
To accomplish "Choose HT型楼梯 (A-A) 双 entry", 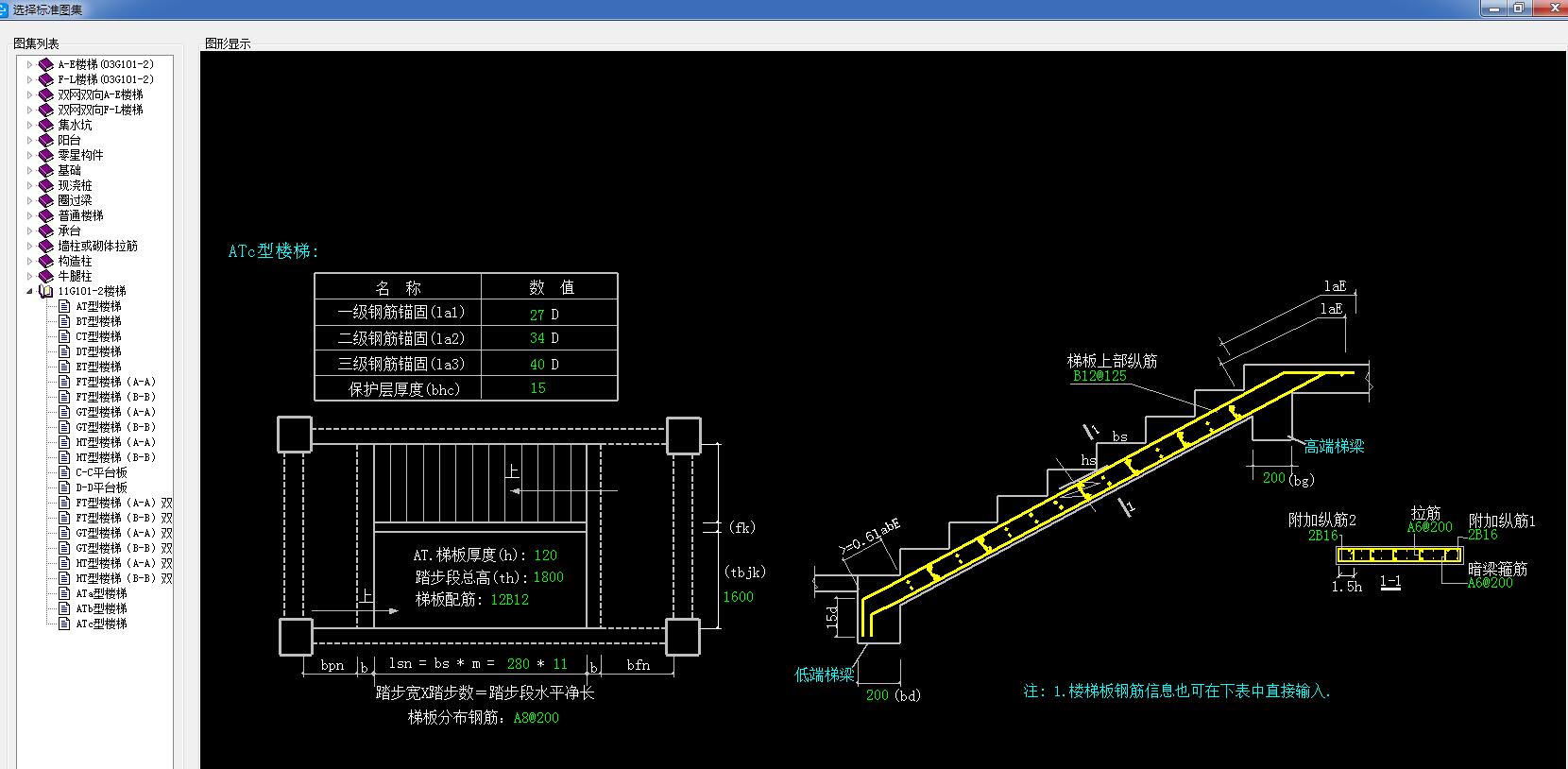I will click(x=124, y=563).
